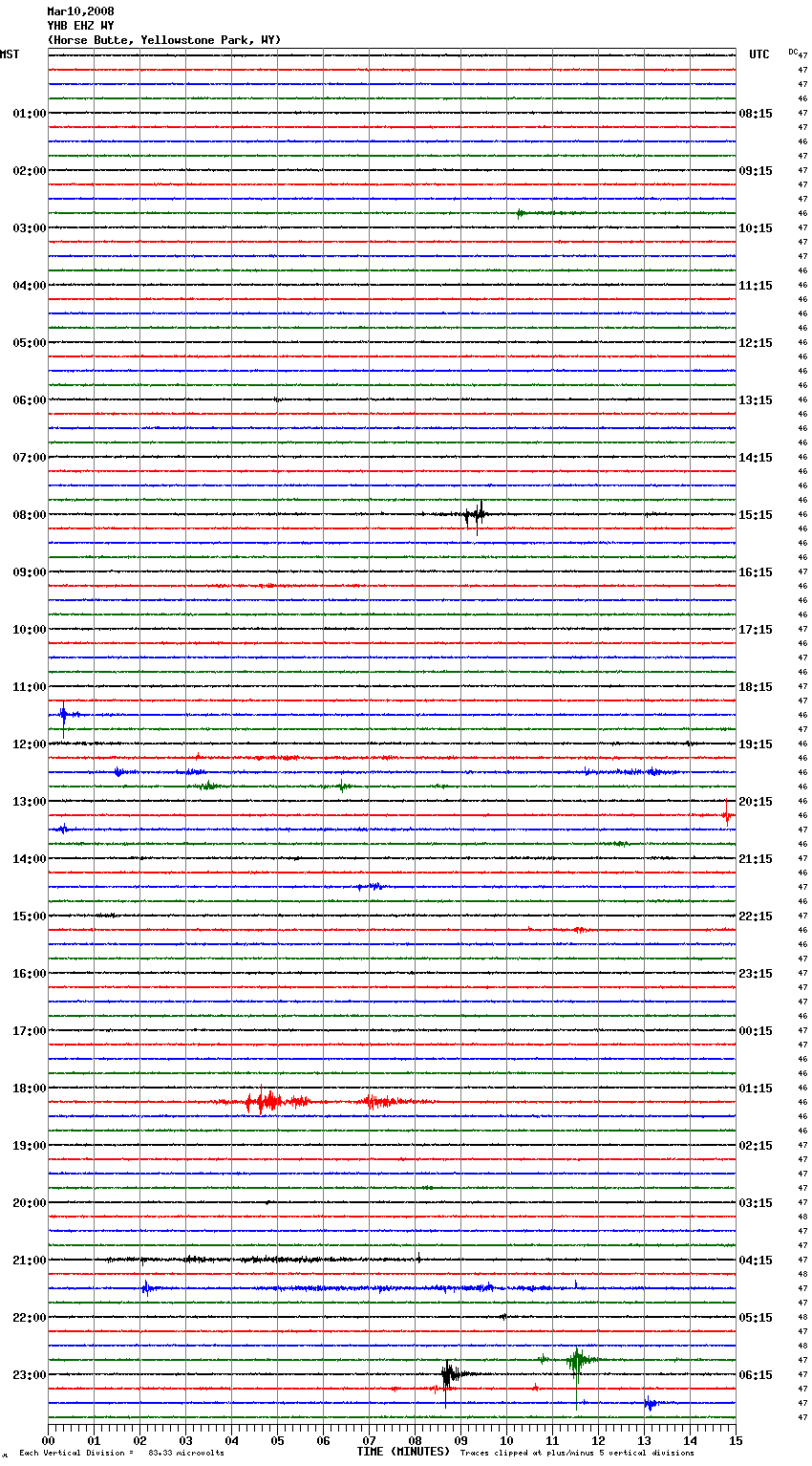Image resolution: width=812 pixels, height=1466 pixels.
Task: Select the 06:00 MST time label
Action: tap(30, 400)
